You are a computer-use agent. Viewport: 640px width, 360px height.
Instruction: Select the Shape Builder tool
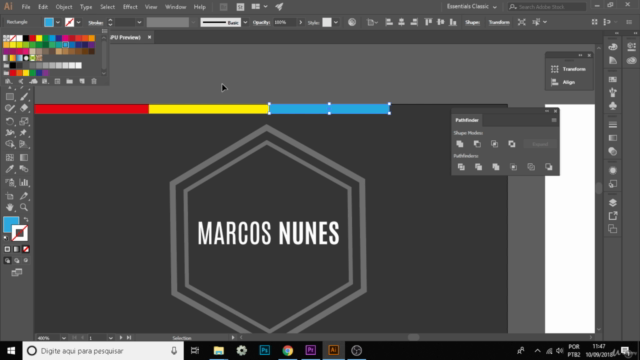point(10,144)
